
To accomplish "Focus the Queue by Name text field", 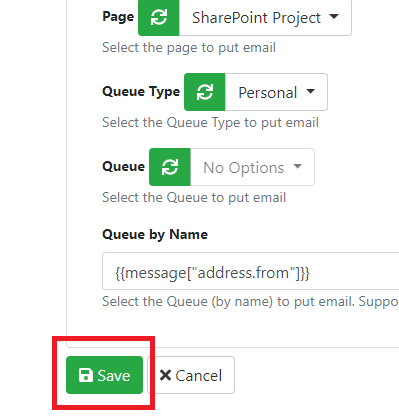I will point(251,271).
